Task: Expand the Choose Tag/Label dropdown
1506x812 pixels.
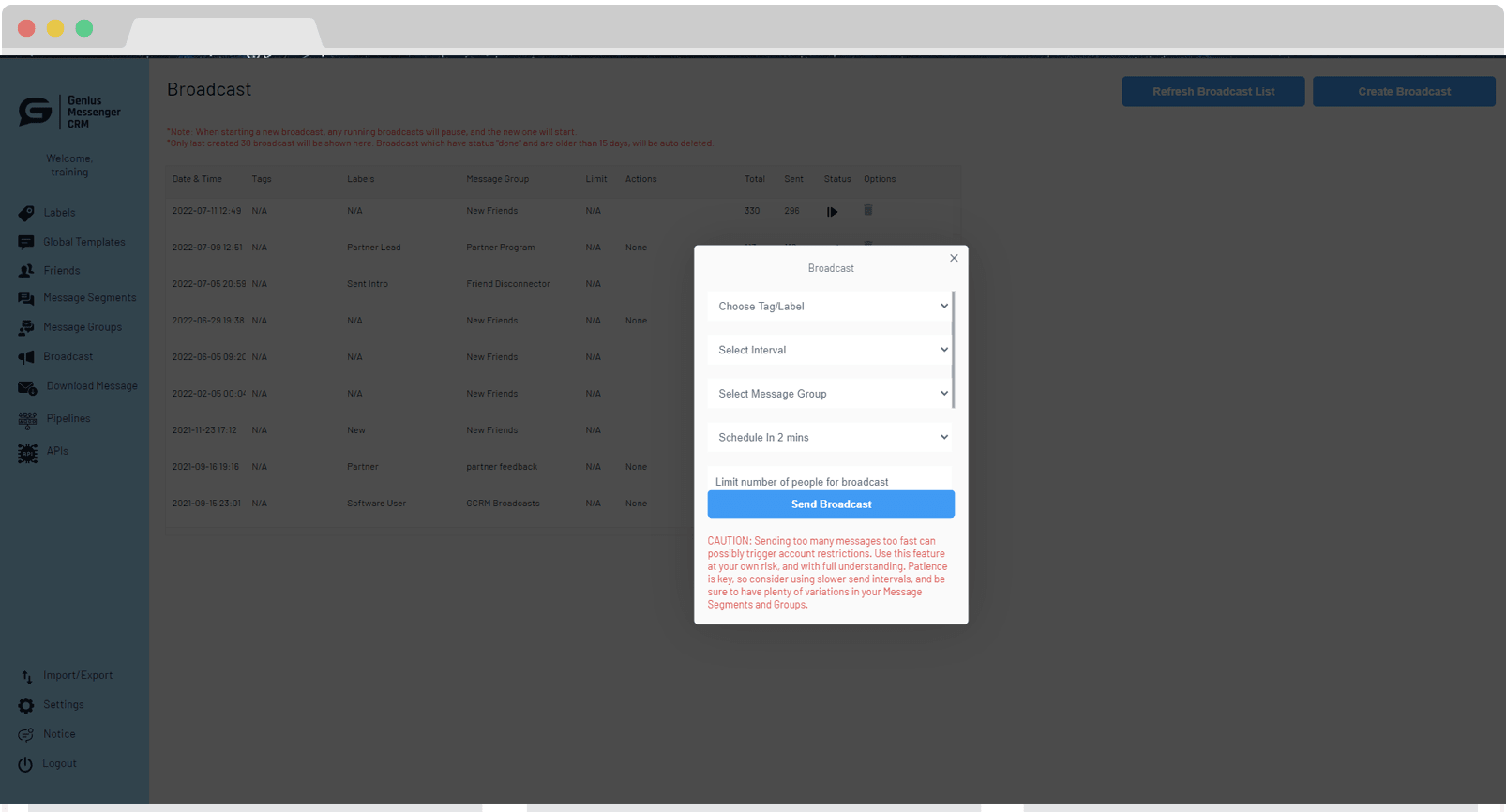Action: [x=830, y=307]
